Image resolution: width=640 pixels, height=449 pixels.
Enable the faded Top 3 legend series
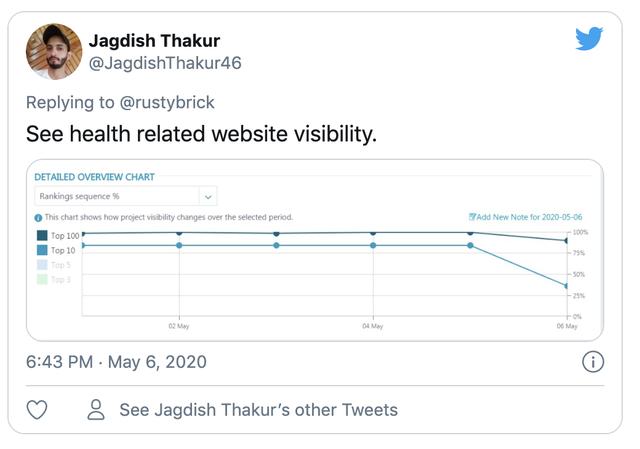pos(54,280)
